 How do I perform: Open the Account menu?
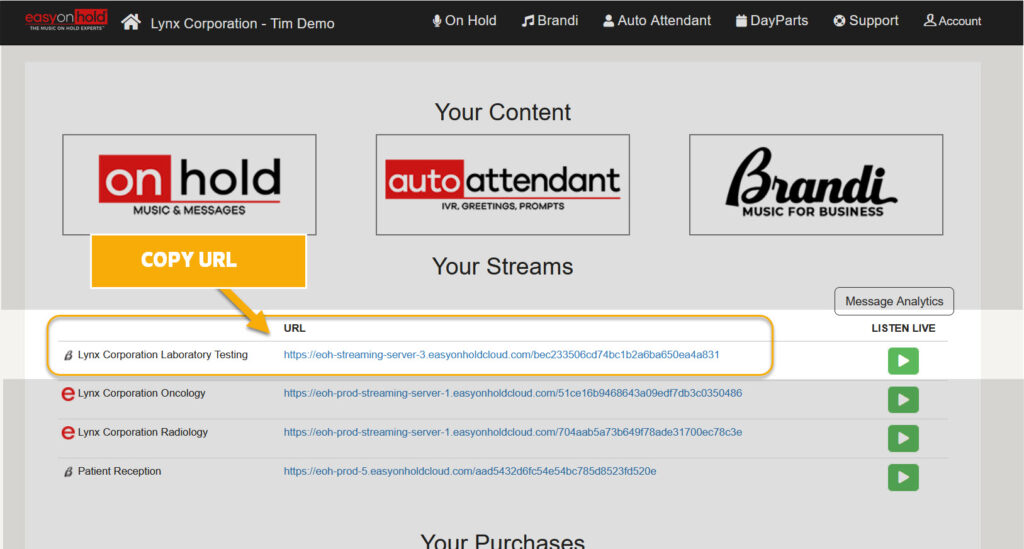point(952,21)
